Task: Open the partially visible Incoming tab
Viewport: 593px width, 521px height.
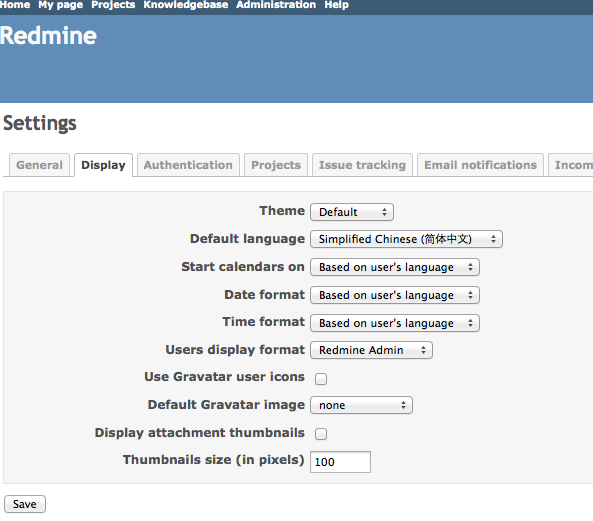Action: [571, 165]
